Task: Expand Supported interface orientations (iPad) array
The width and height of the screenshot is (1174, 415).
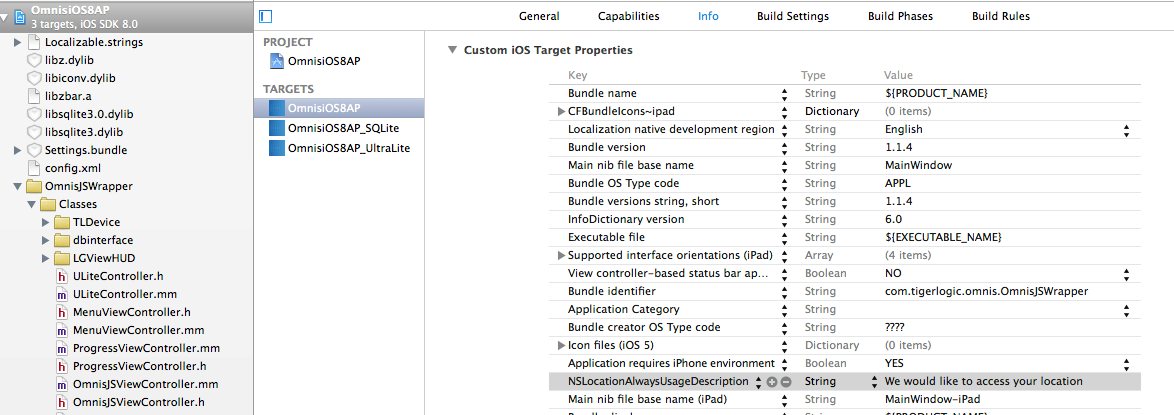Action: [x=562, y=255]
